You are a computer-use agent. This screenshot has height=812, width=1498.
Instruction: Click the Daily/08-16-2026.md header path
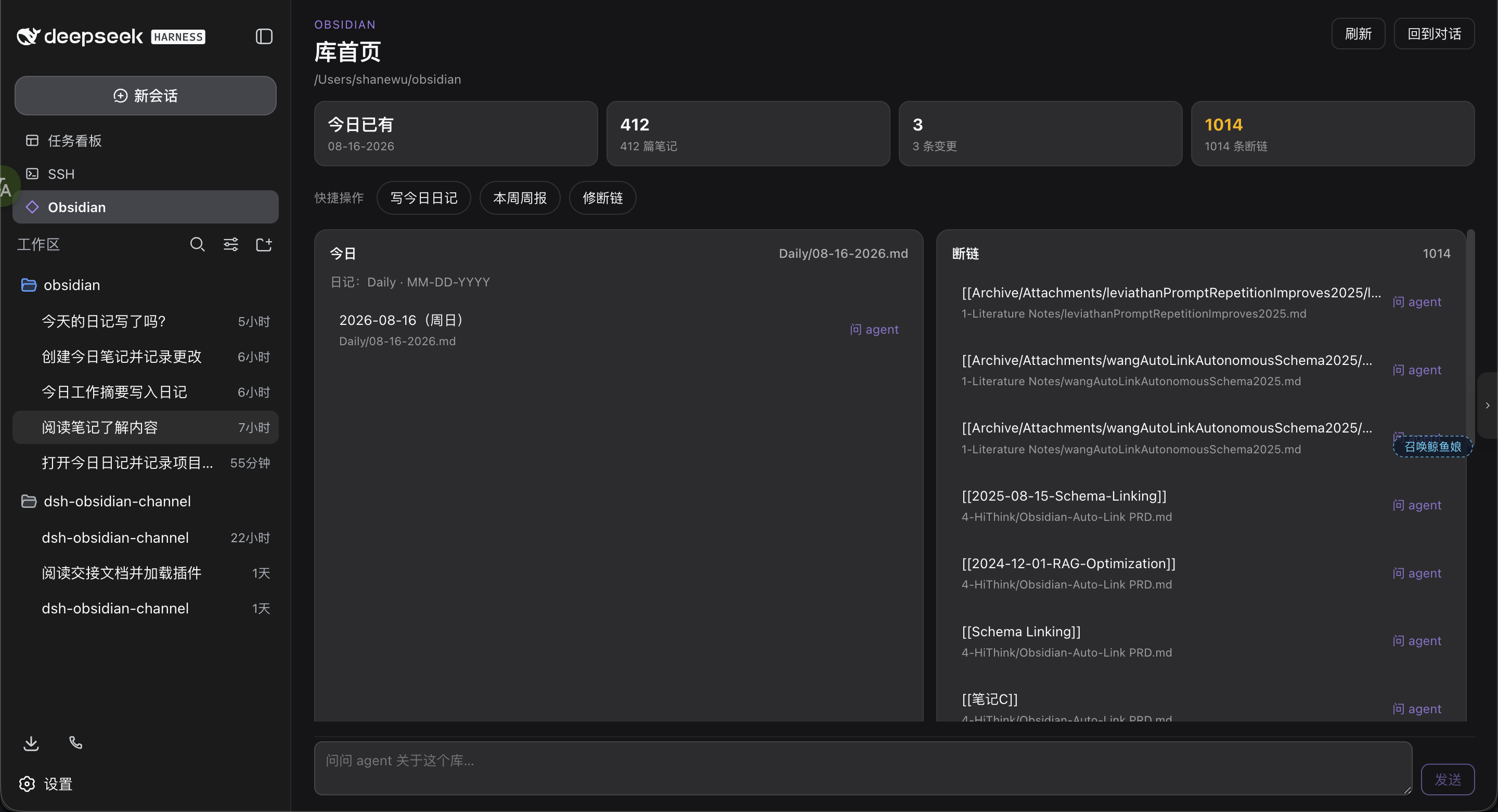point(843,253)
